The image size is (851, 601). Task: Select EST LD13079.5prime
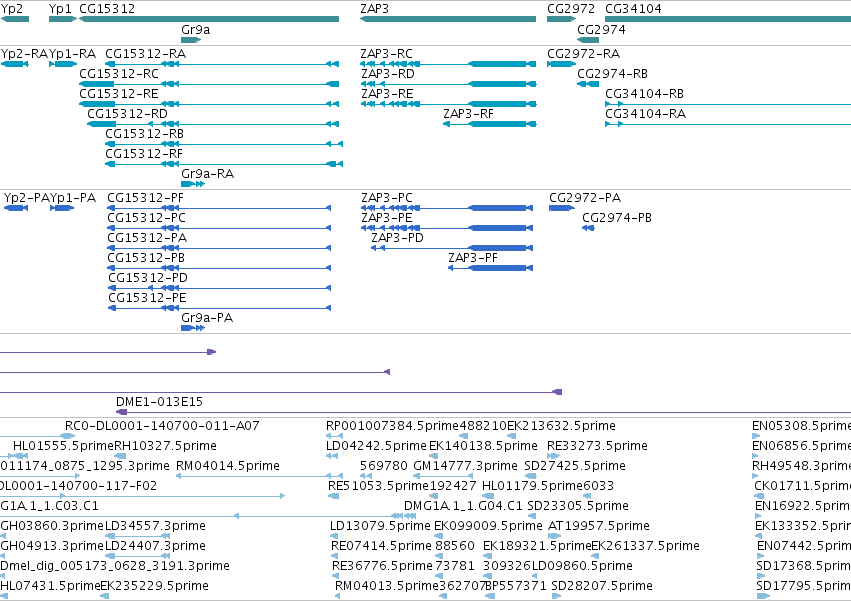click(334, 536)
